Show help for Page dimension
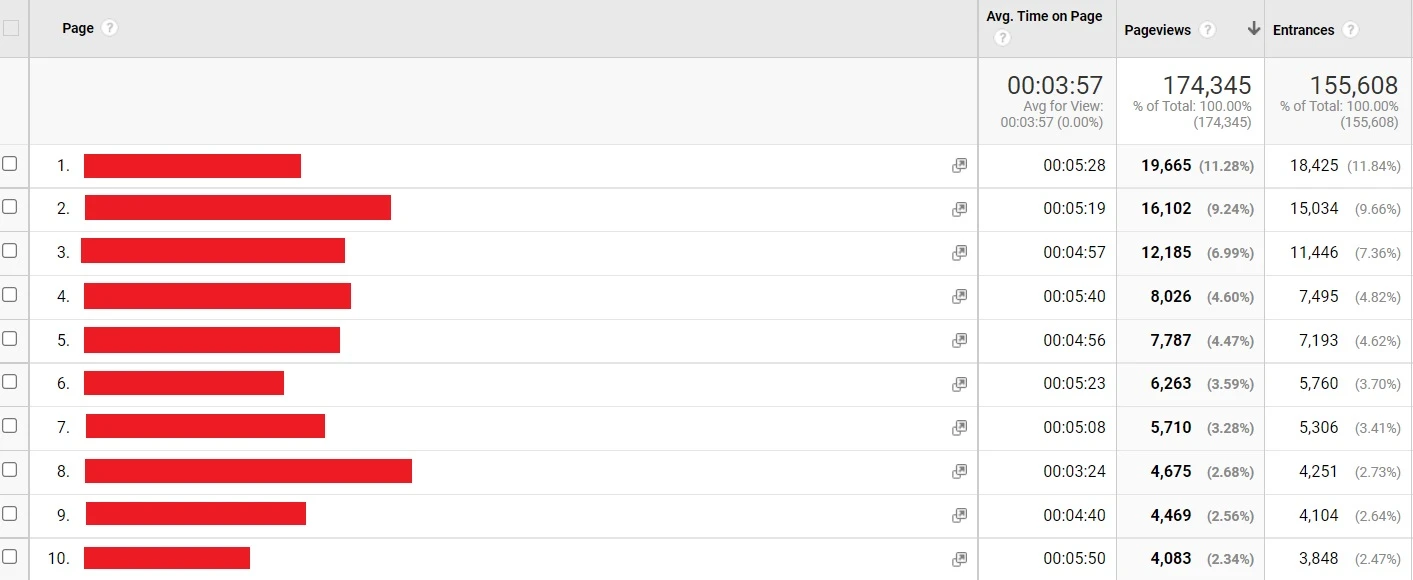Viewport: 1413px width, 580px height. pyautogui.click(x=110, y=28)
